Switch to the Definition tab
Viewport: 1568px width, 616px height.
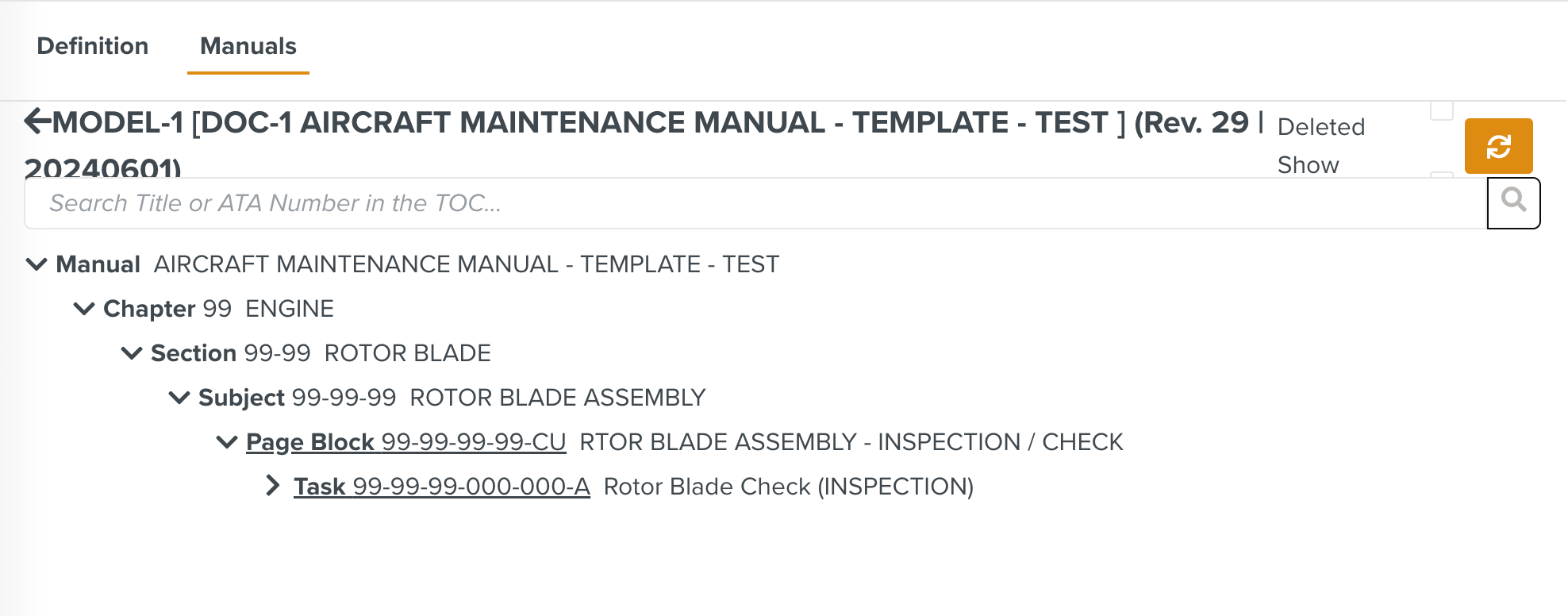92,46
